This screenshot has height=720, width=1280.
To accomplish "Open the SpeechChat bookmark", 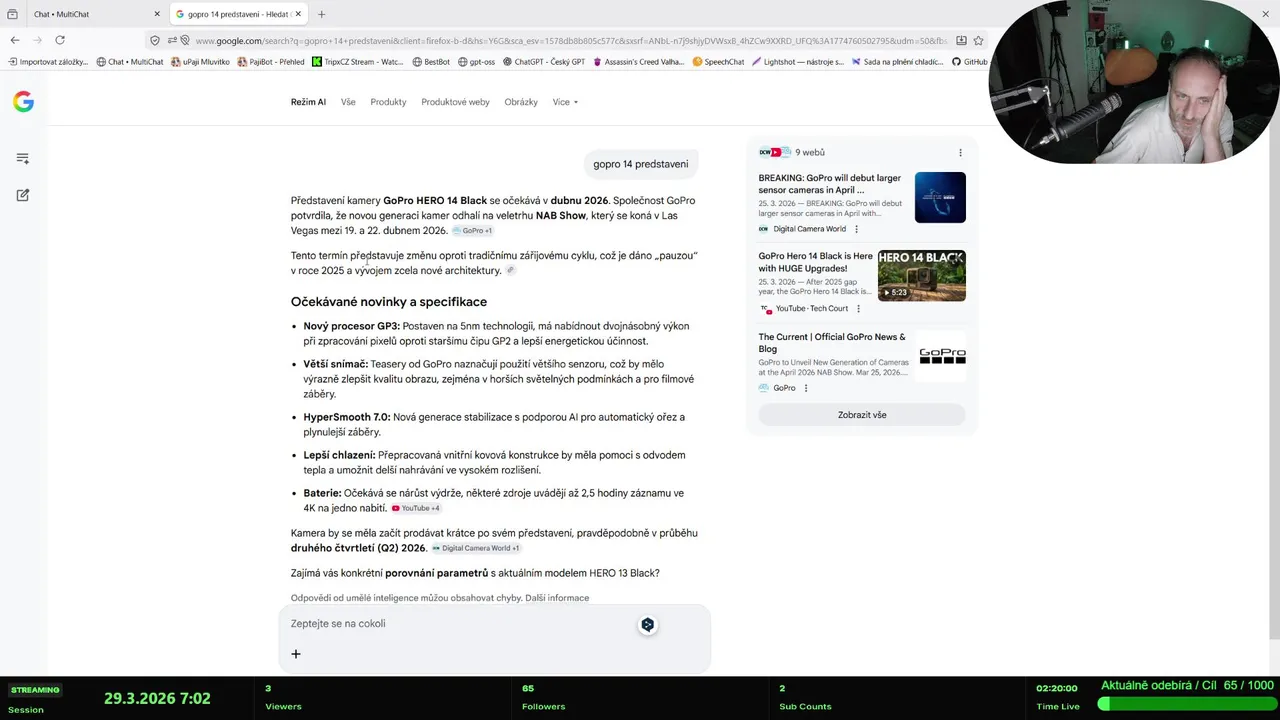I will click(718, 62).
